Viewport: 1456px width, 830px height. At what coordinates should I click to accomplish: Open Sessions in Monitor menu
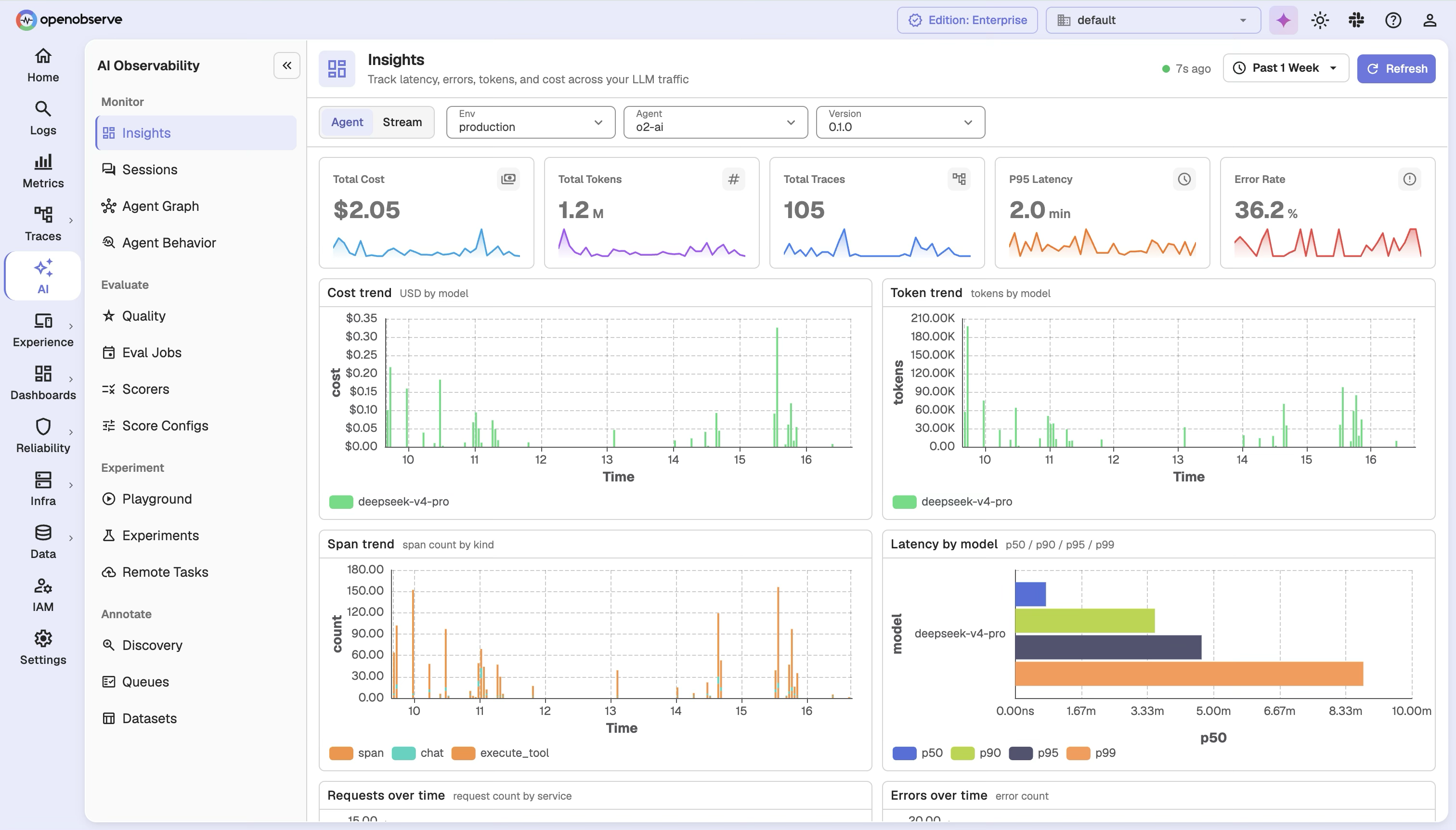pyautogui.click(x=195, y=170)
